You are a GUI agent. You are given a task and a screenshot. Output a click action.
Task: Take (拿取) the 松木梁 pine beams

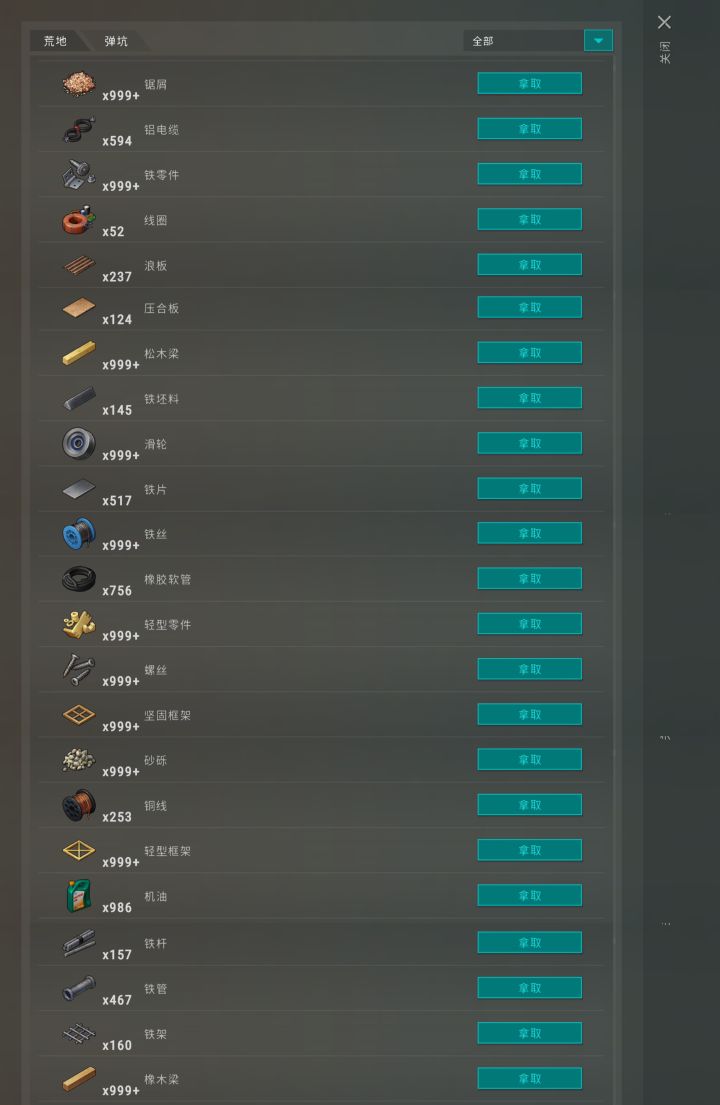[x=530, y=352]
